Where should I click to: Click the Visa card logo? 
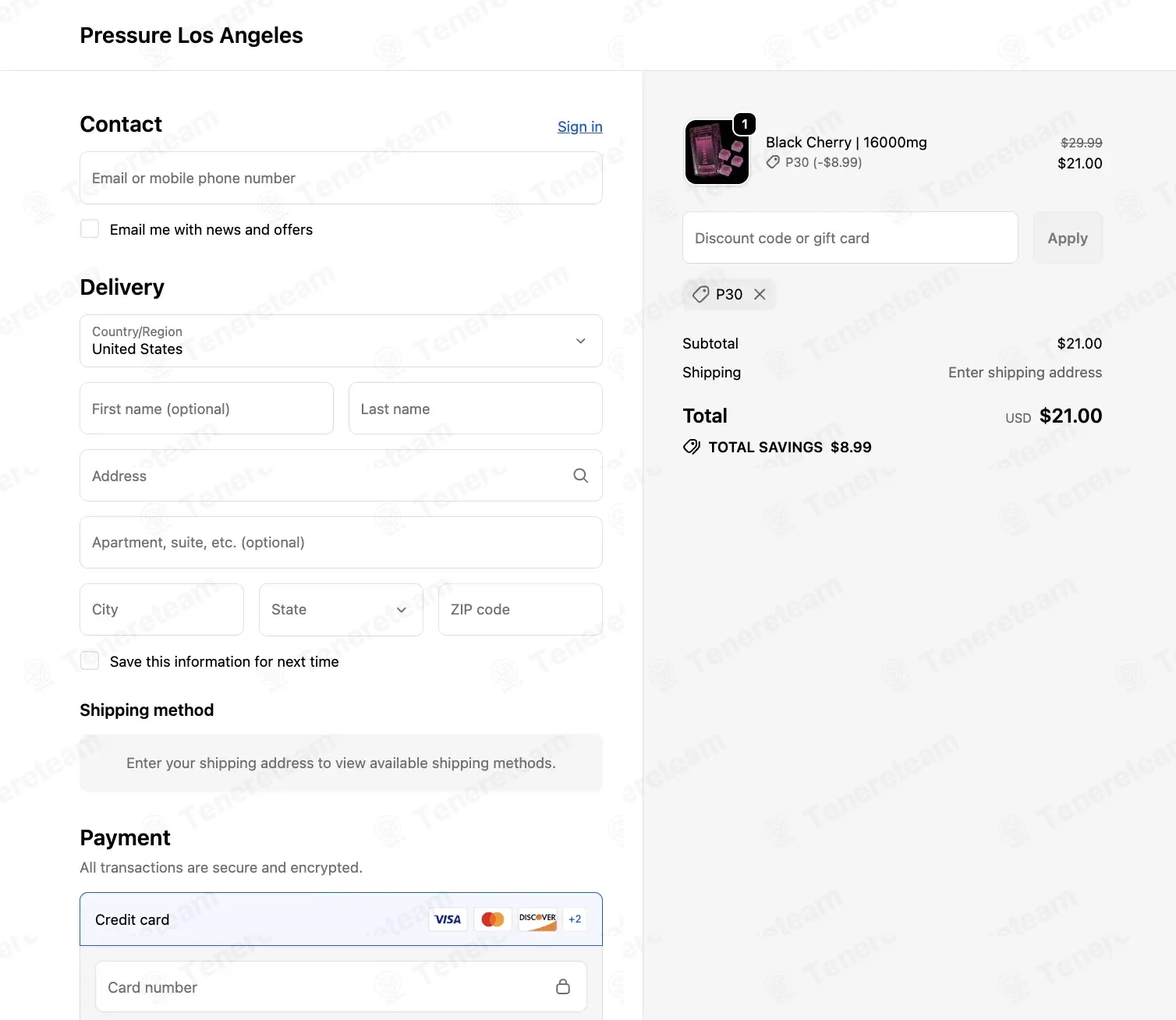click(x=448, y=919)
